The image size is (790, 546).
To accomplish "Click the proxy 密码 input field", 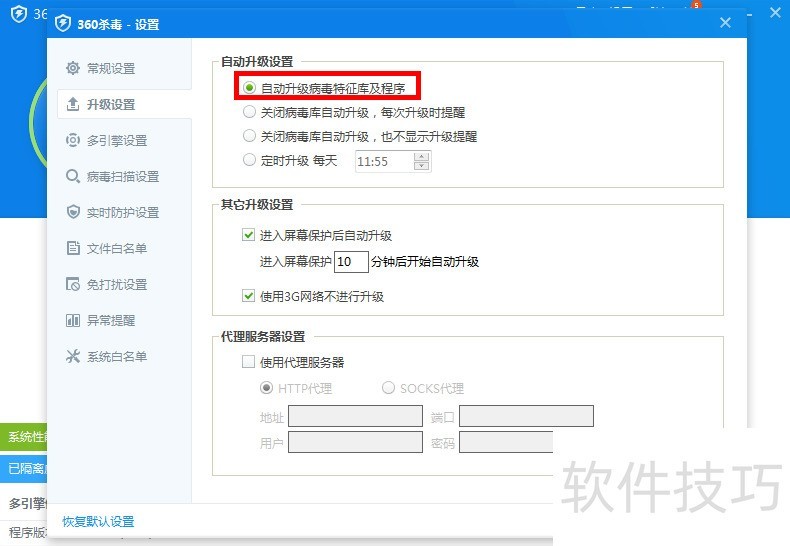I will tap(506, 442).
